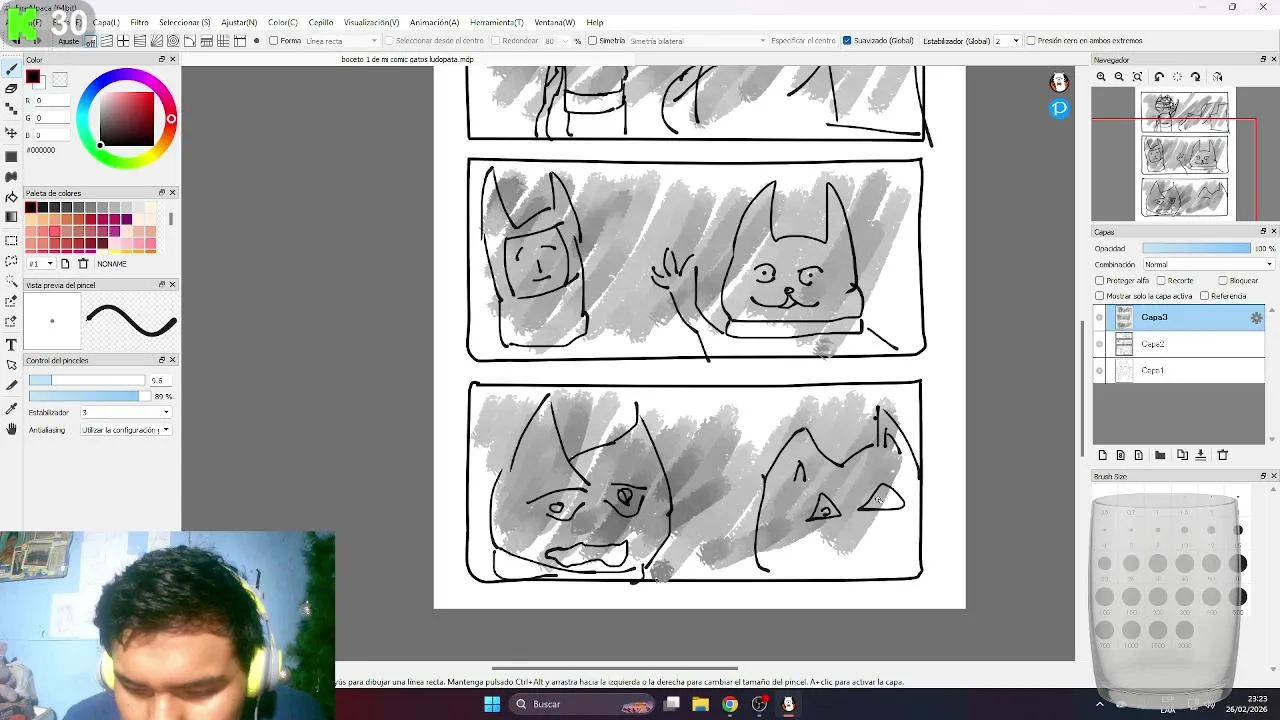Select the Move tool
The width and height of the screenshot is (1280, 720).
tap(11, 132)
